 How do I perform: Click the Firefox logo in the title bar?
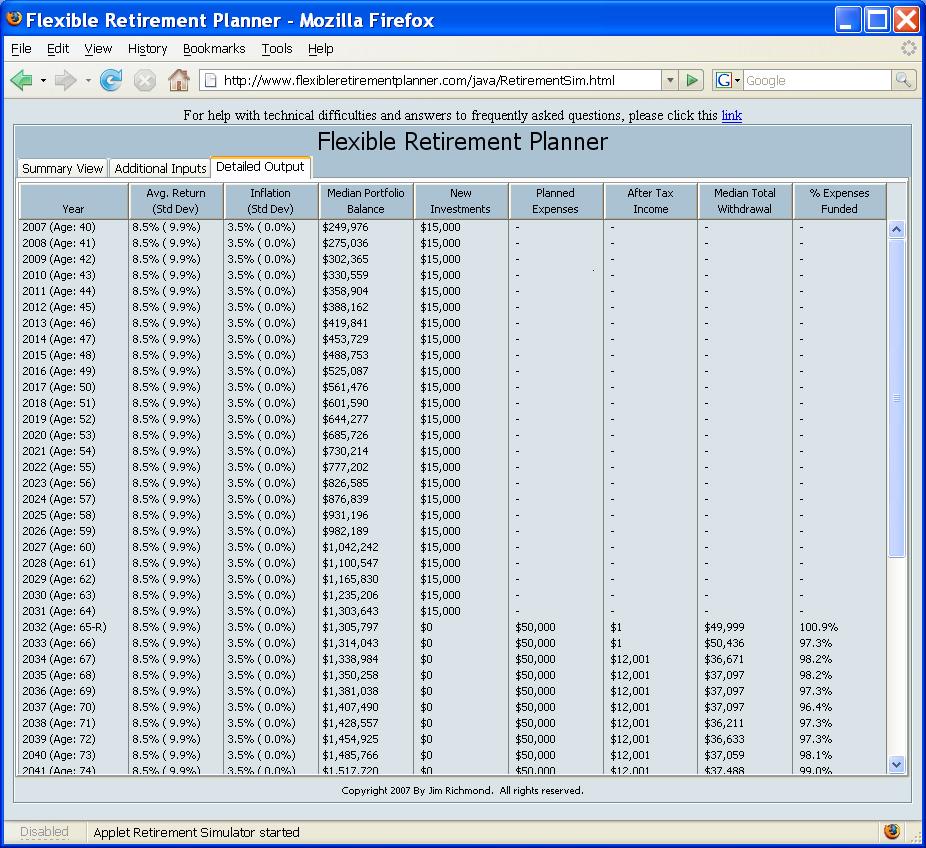14,19
